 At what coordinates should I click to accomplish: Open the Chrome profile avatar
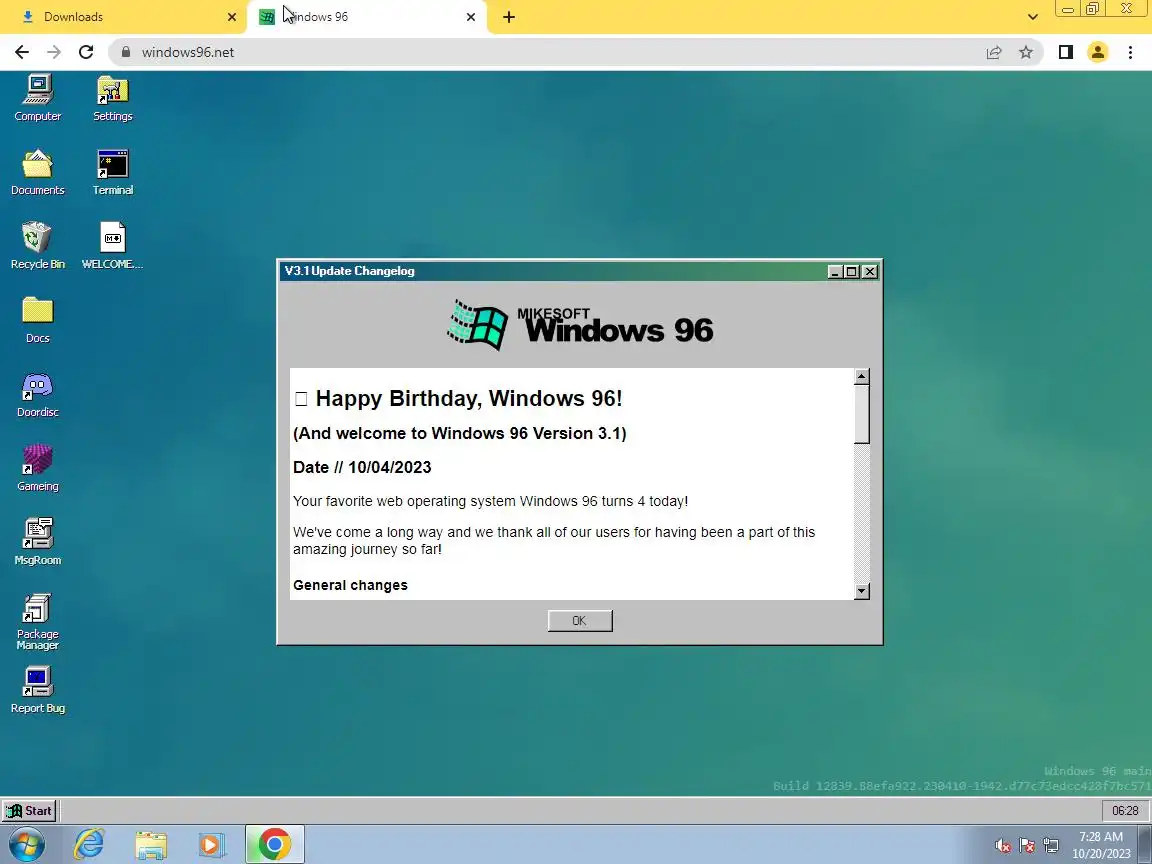click(1098, 52)
